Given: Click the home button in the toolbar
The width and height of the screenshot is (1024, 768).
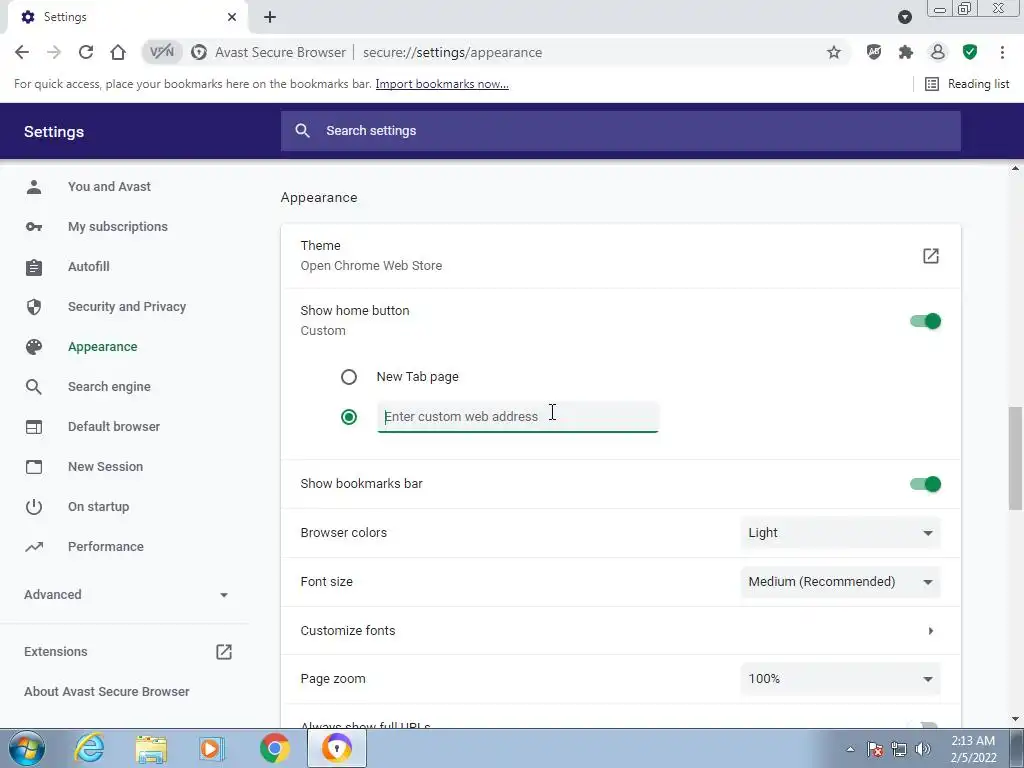Looking at the screenshot, I should pos(118,52).
